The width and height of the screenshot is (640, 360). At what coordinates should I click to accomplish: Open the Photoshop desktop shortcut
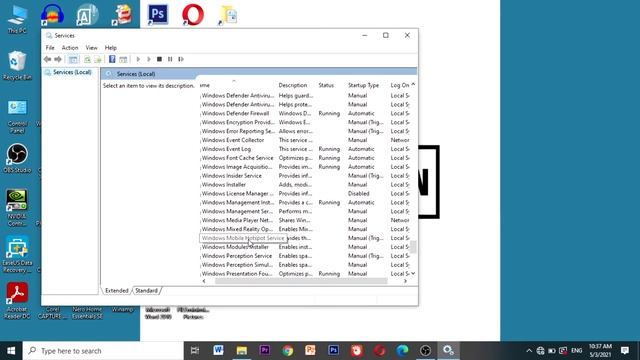coord(158,15)
